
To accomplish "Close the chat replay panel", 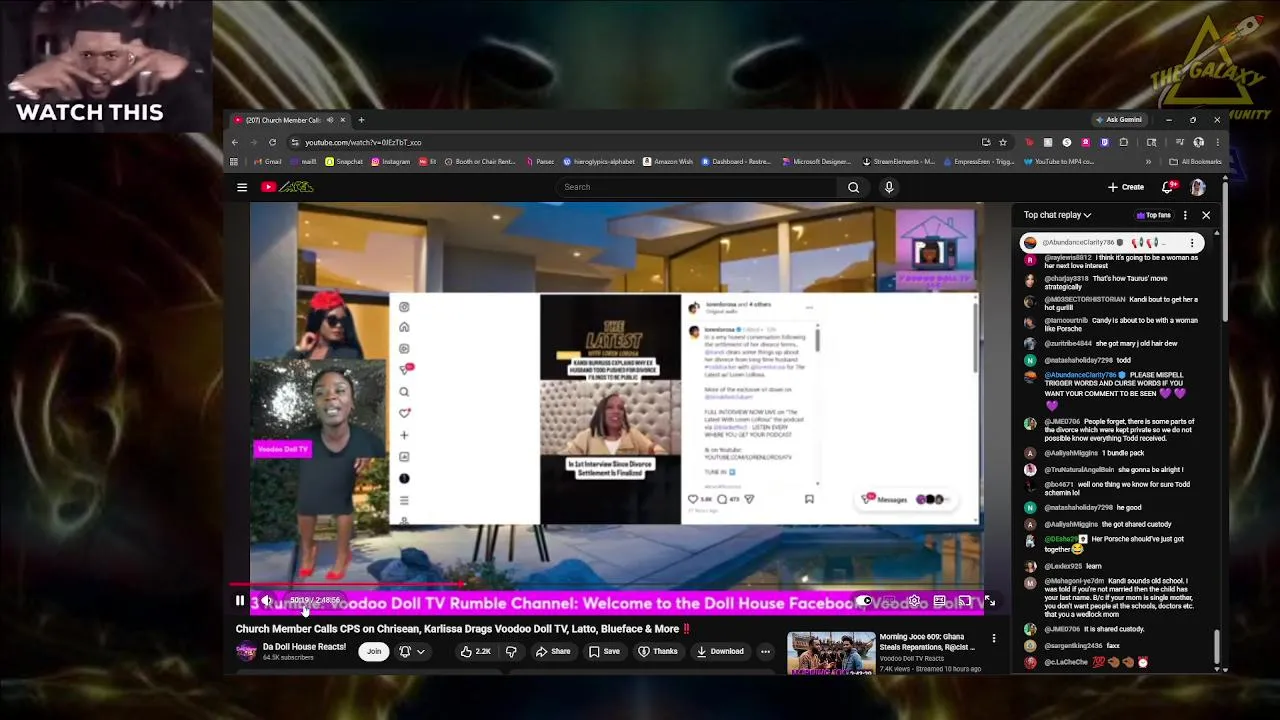I will [x=1206, y=215].
